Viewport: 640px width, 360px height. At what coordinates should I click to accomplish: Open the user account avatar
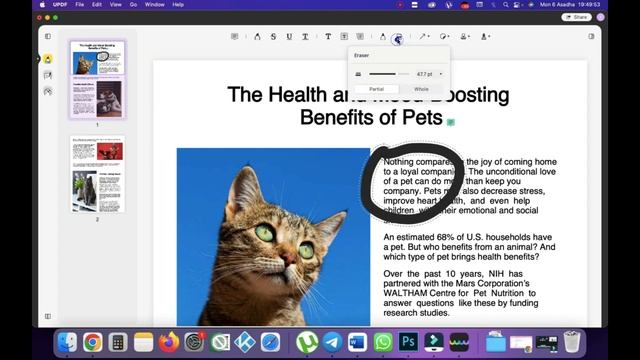coord(600,17)
